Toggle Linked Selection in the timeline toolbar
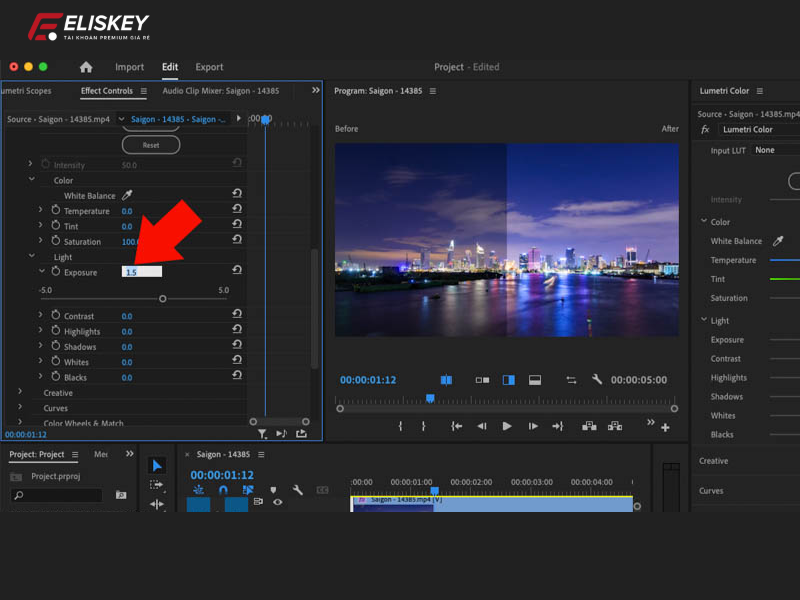Viewport: 800px width, 600px height. (246, 489)
